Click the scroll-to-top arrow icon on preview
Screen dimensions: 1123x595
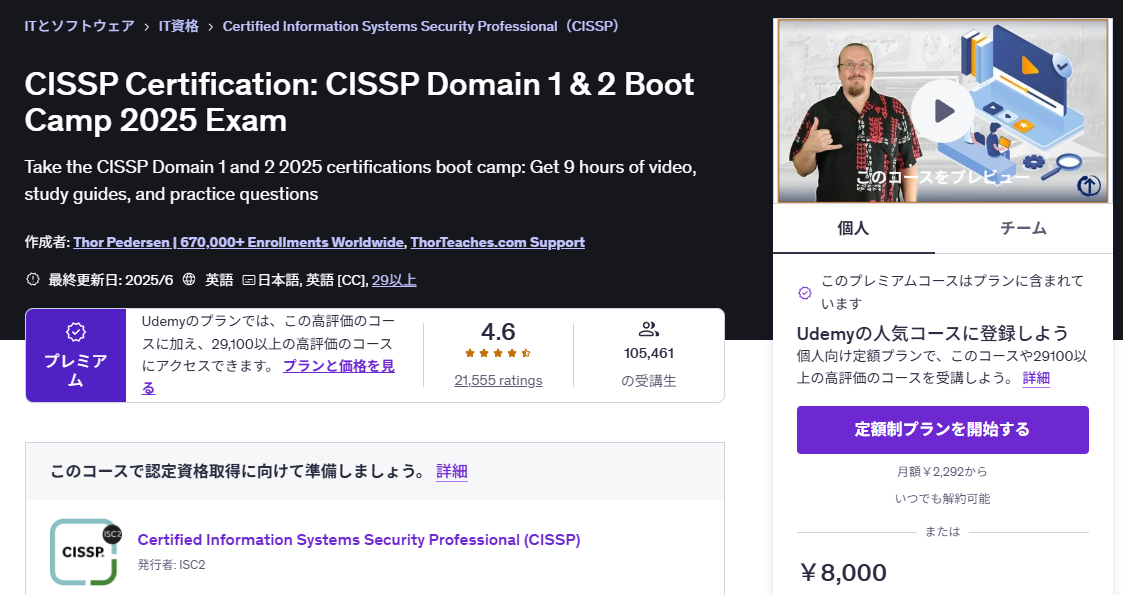(1089, 185)
